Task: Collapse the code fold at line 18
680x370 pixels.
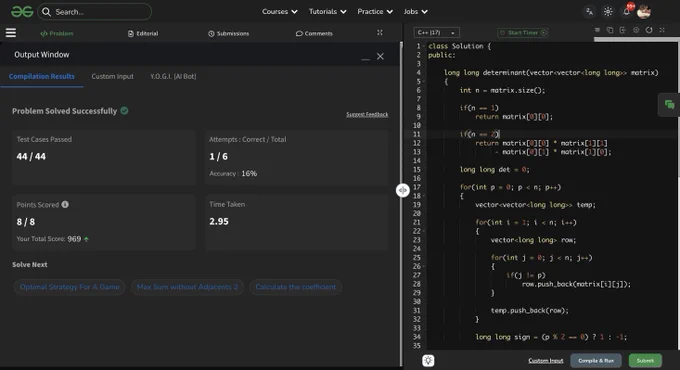Action: [x=424, y=196]
